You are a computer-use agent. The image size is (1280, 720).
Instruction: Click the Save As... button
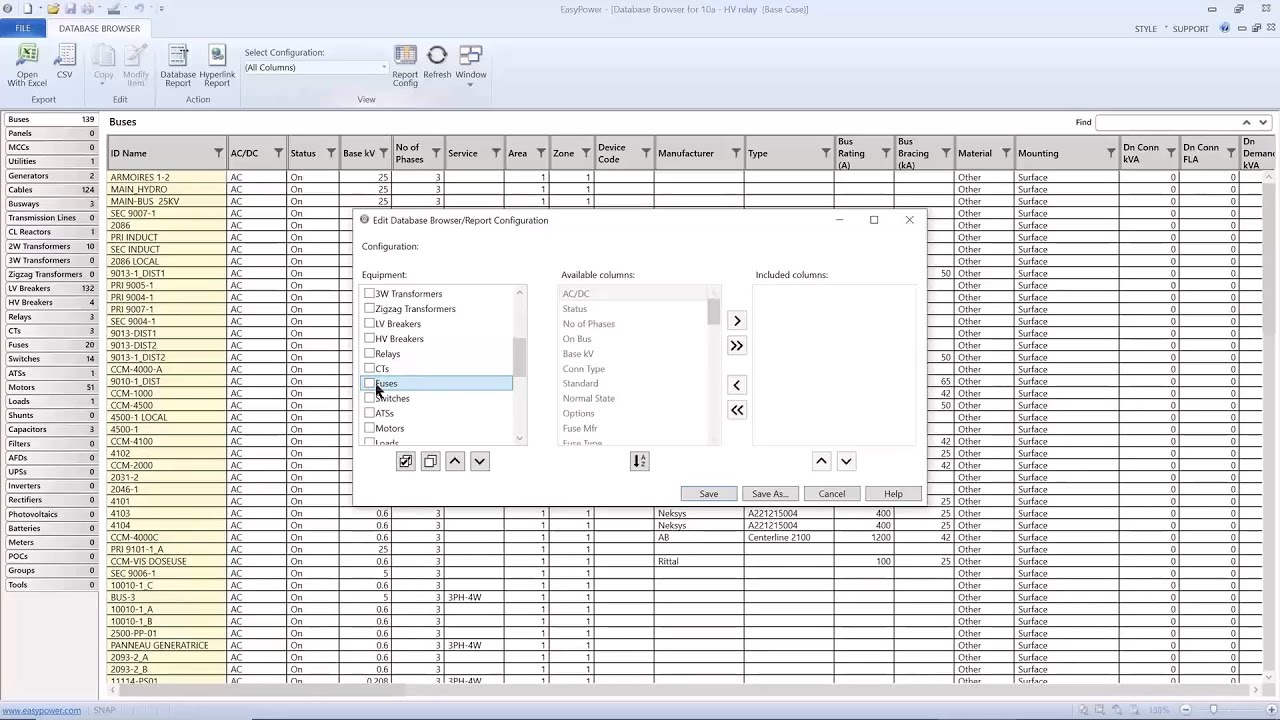770,493
